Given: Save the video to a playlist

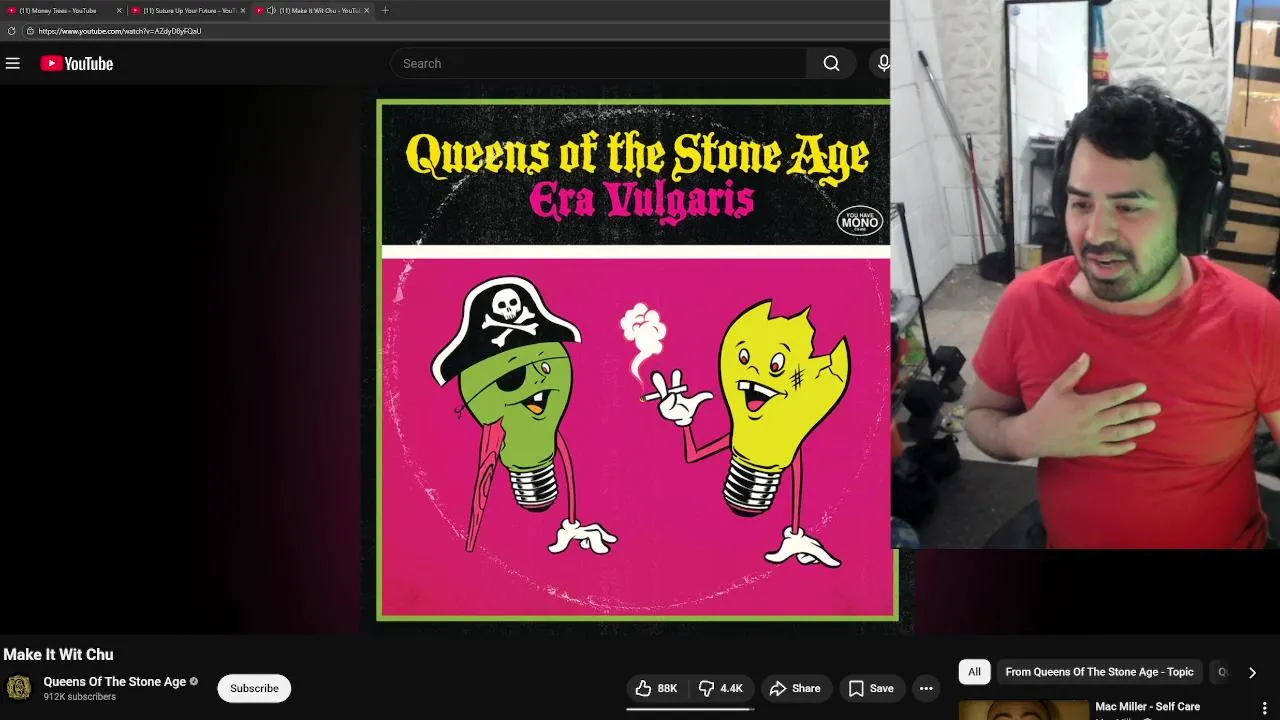Looking at the screenshot, I should (871, 688).
